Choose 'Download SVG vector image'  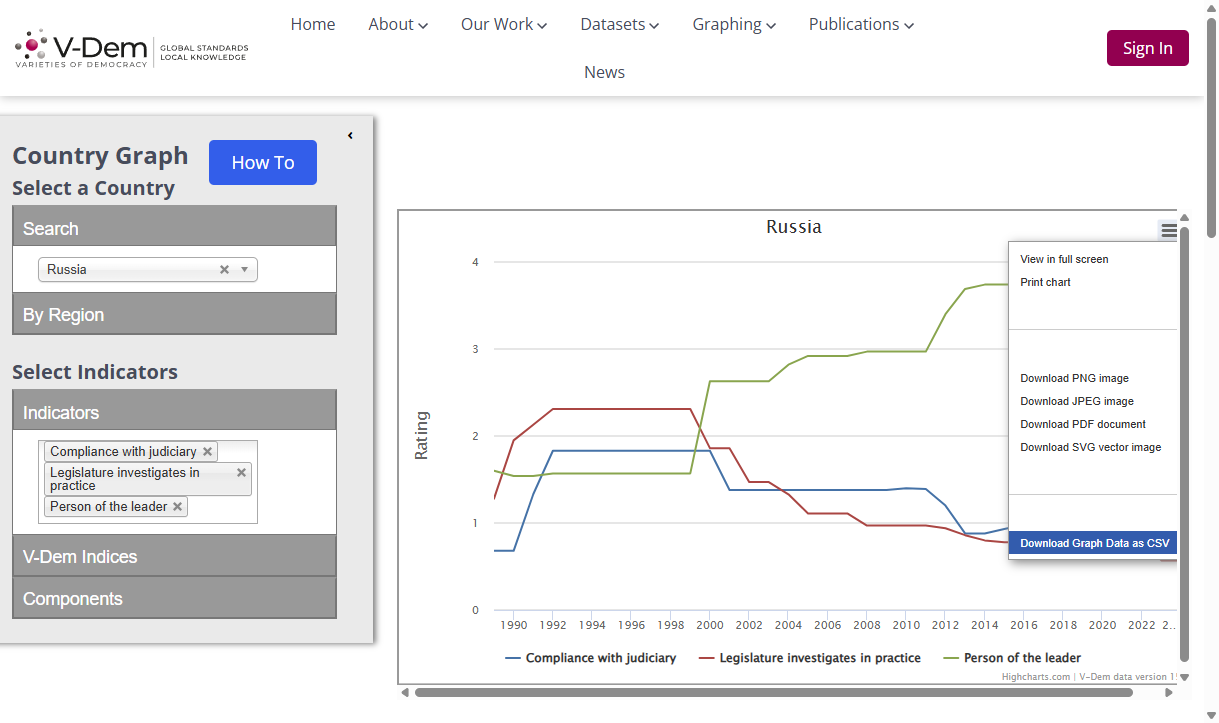coord(1092,447)
